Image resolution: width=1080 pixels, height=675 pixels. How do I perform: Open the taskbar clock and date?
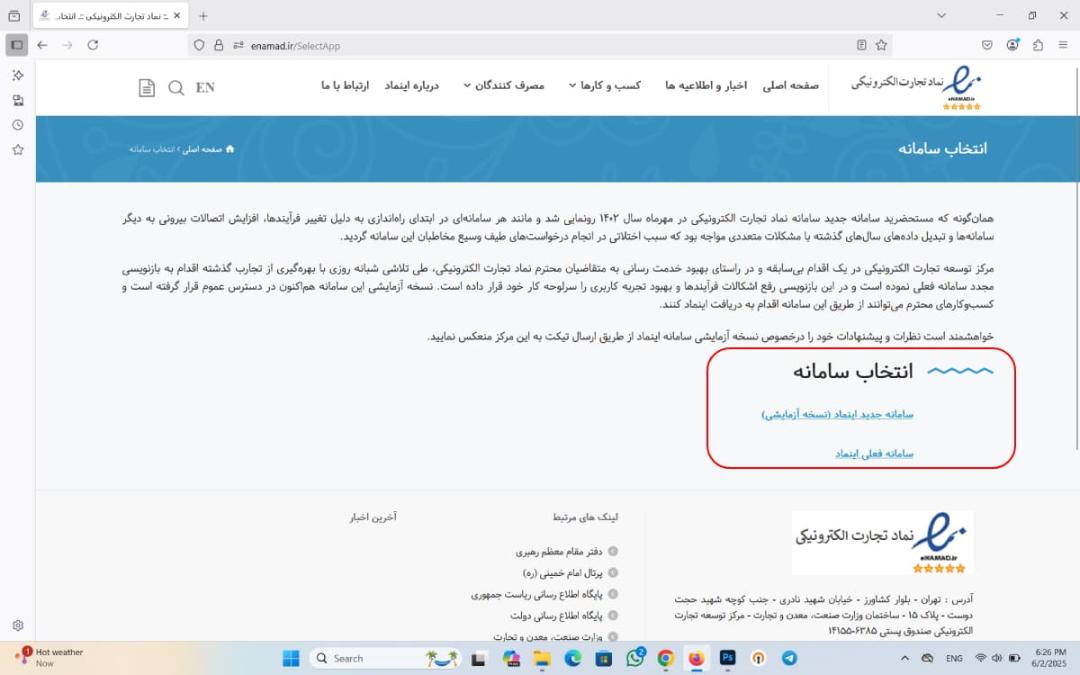coord(1050,658)
